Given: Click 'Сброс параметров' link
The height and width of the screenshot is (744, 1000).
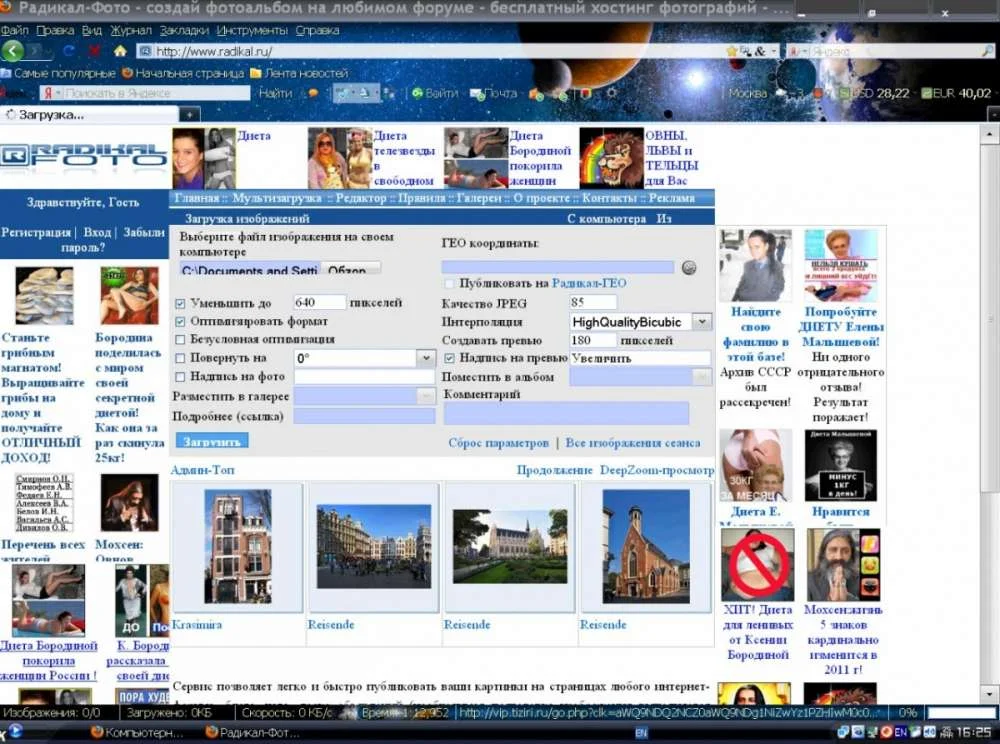Looking at the screenshot, I should click(x=498, y=442).
